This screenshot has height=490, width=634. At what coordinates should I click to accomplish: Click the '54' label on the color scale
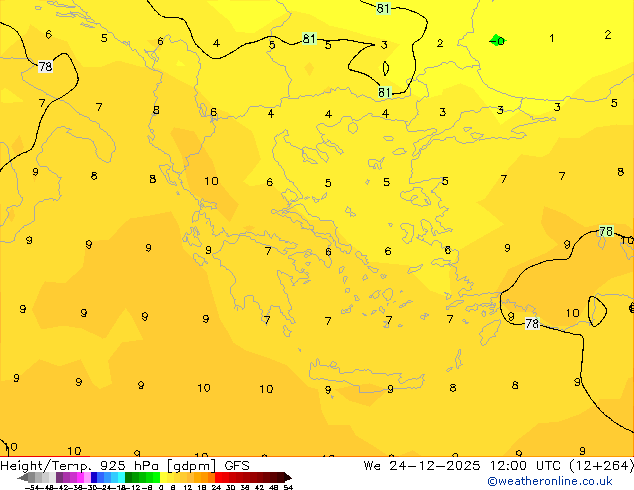[x=288, y=487]
